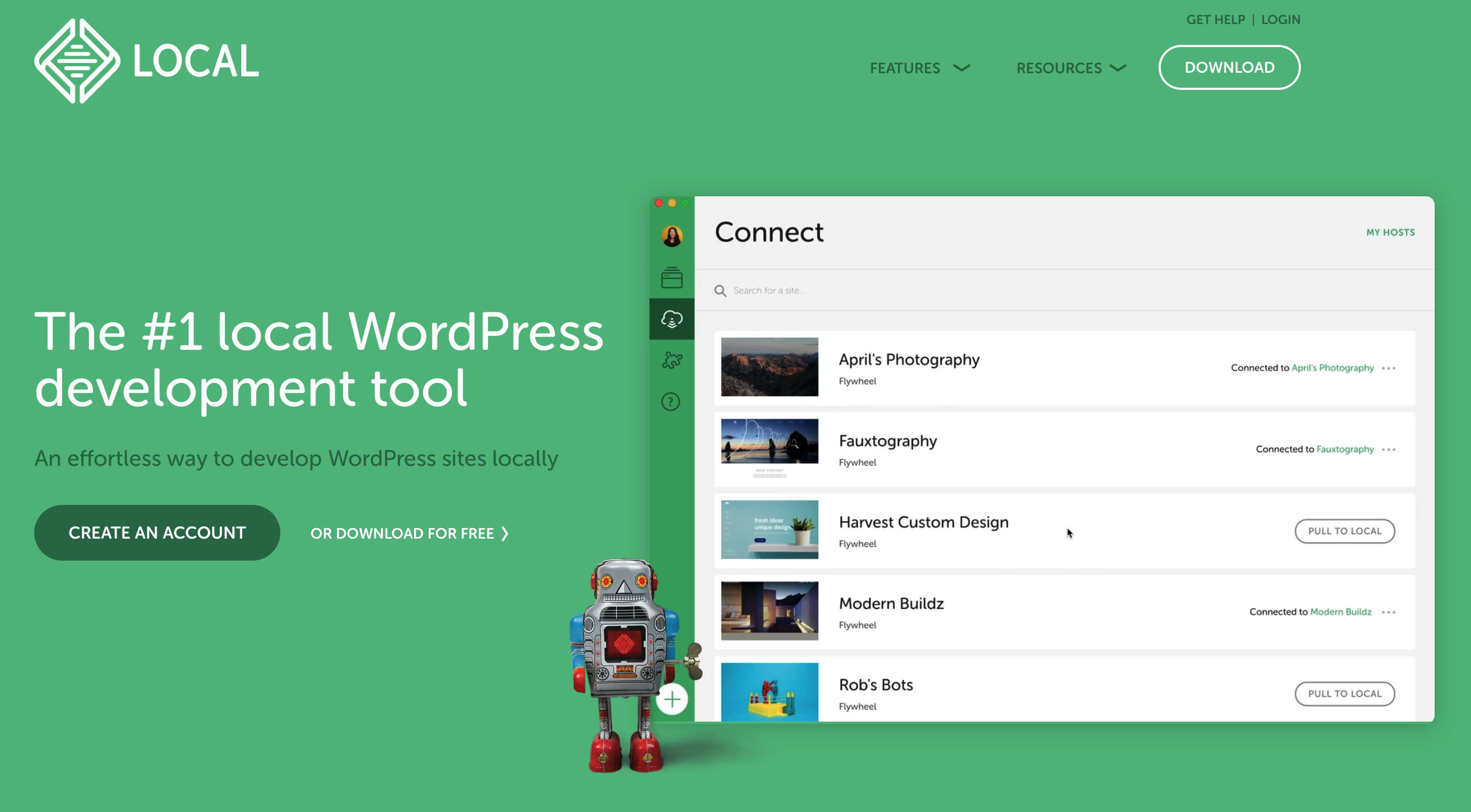The width and height of the screenshot is (1471, 812).
Task: Pull Rob's Bots to local
Action: (1345, 694)
